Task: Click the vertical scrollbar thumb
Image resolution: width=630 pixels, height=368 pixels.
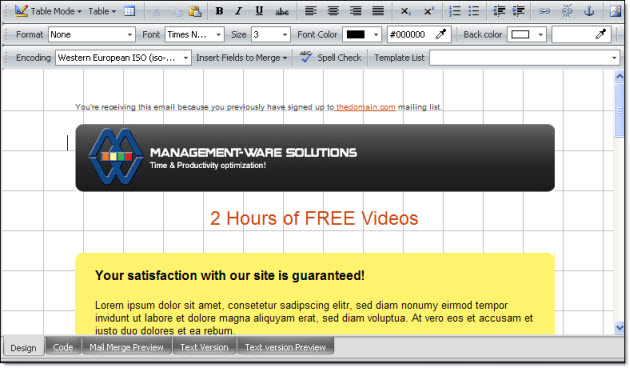Action: pos(619,110)
